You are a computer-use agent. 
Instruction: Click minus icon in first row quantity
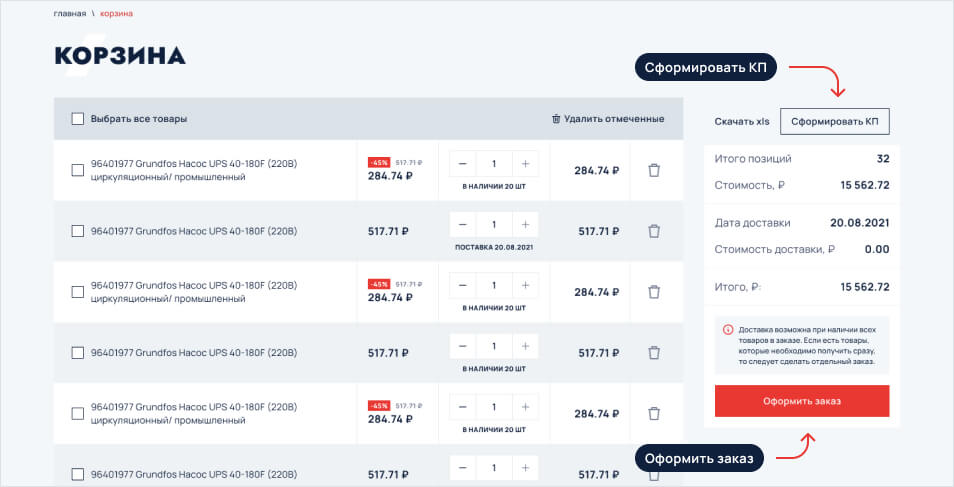click(x=463, y=163)
